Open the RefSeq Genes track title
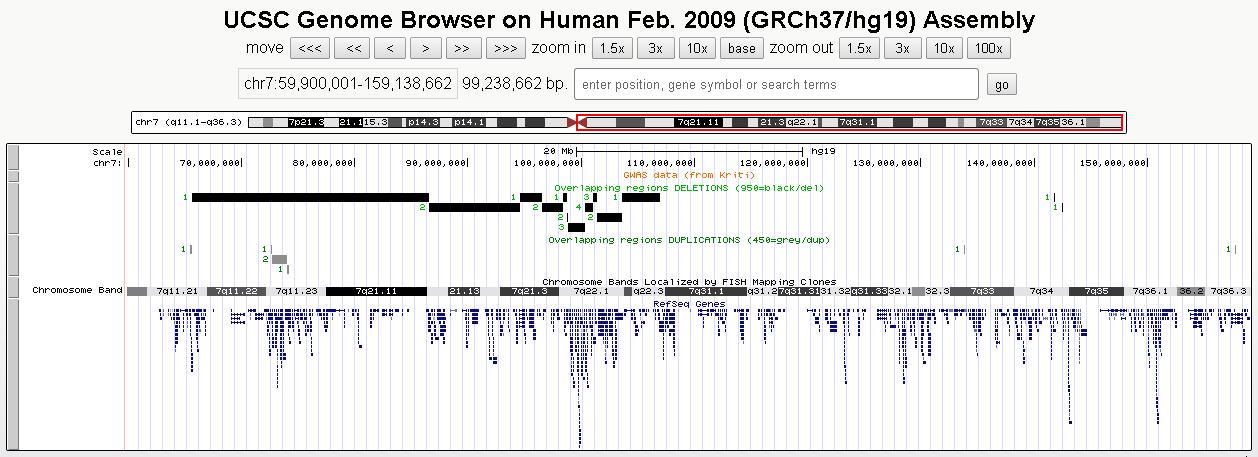The width and height of the screenshot is (1258, 457). point(689,303)
